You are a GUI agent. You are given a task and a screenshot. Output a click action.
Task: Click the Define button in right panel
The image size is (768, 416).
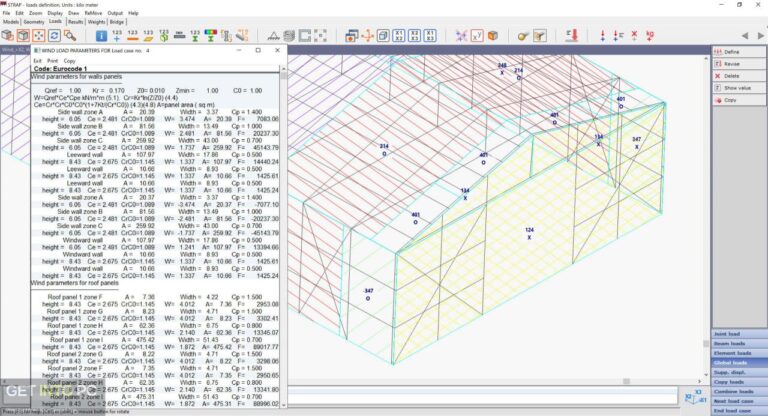pos(739,52)
